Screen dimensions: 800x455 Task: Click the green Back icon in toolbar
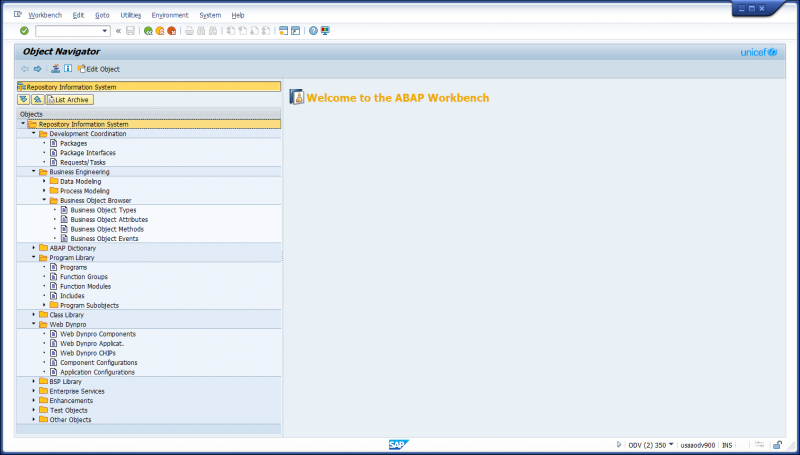click(148, 31)
